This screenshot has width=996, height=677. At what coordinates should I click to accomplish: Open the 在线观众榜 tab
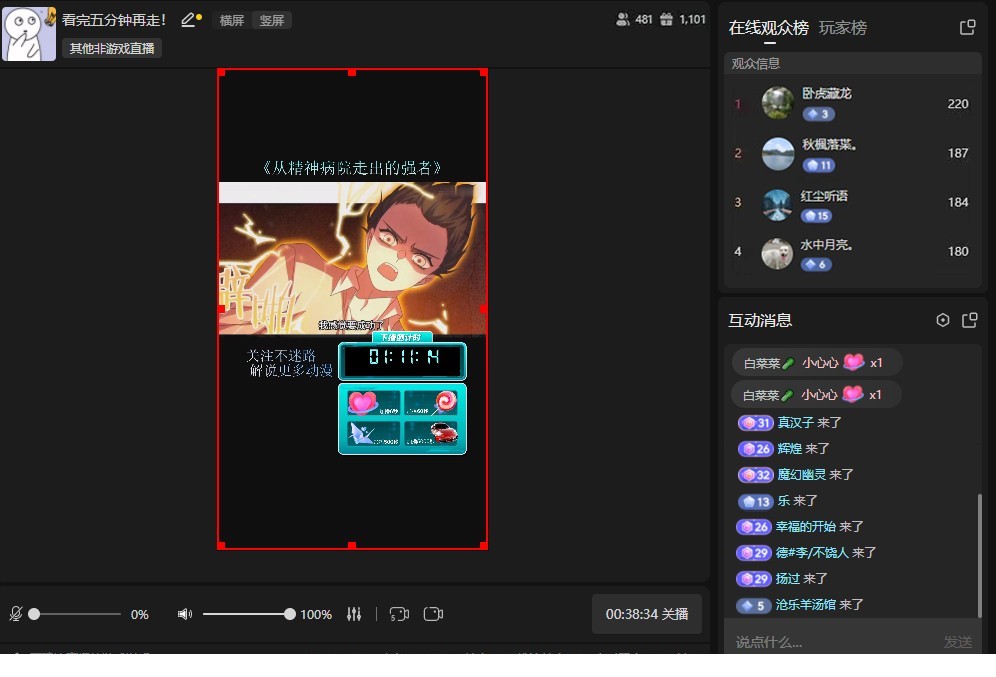[x=769, y=28]
